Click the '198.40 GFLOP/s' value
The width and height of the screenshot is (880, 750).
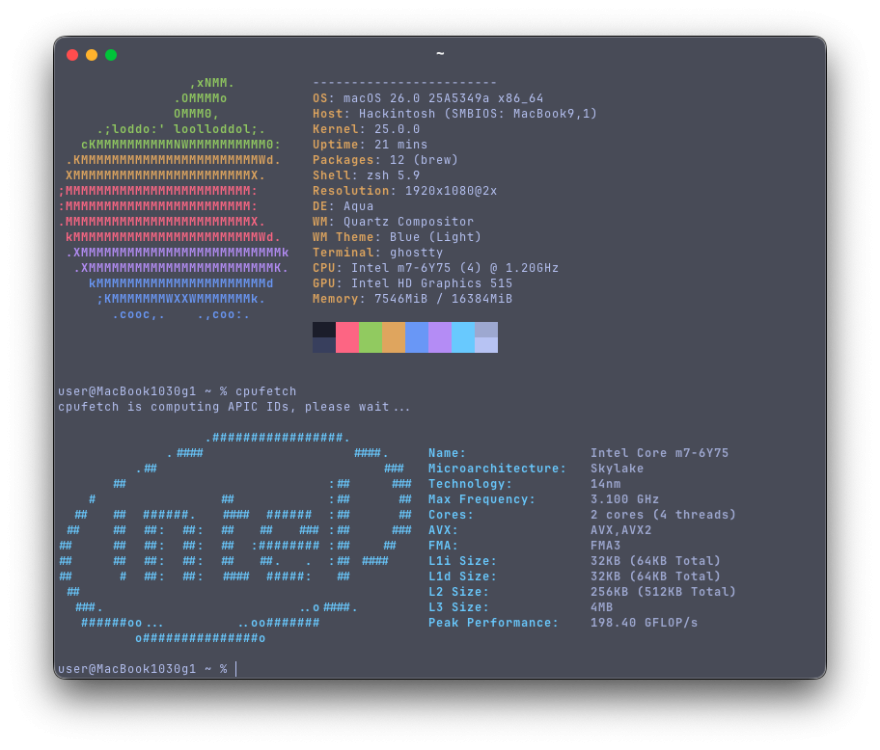[x=644, y=623]
